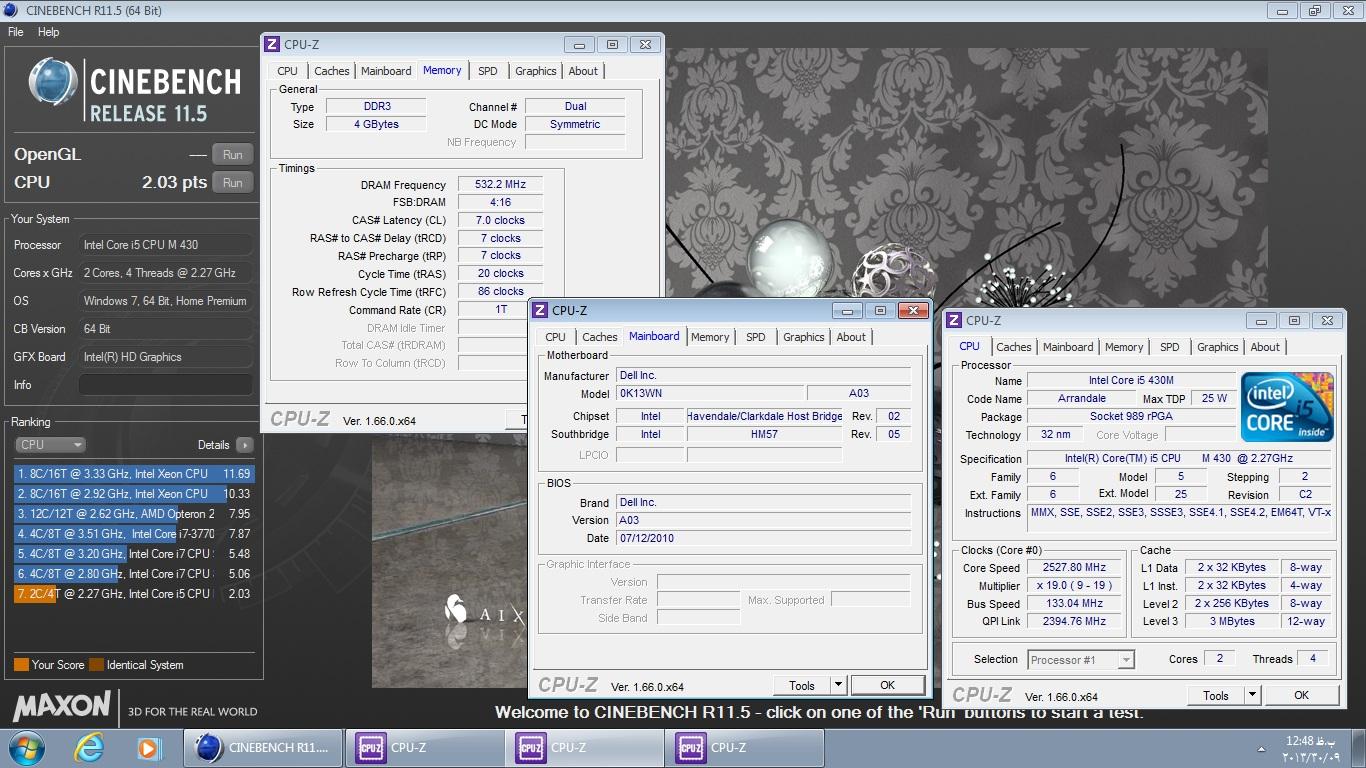Select ranking row 8C/16T @ 2.92 GHz Xeon
Screen dimensions: 1366x768
click(x=134, y=494)
